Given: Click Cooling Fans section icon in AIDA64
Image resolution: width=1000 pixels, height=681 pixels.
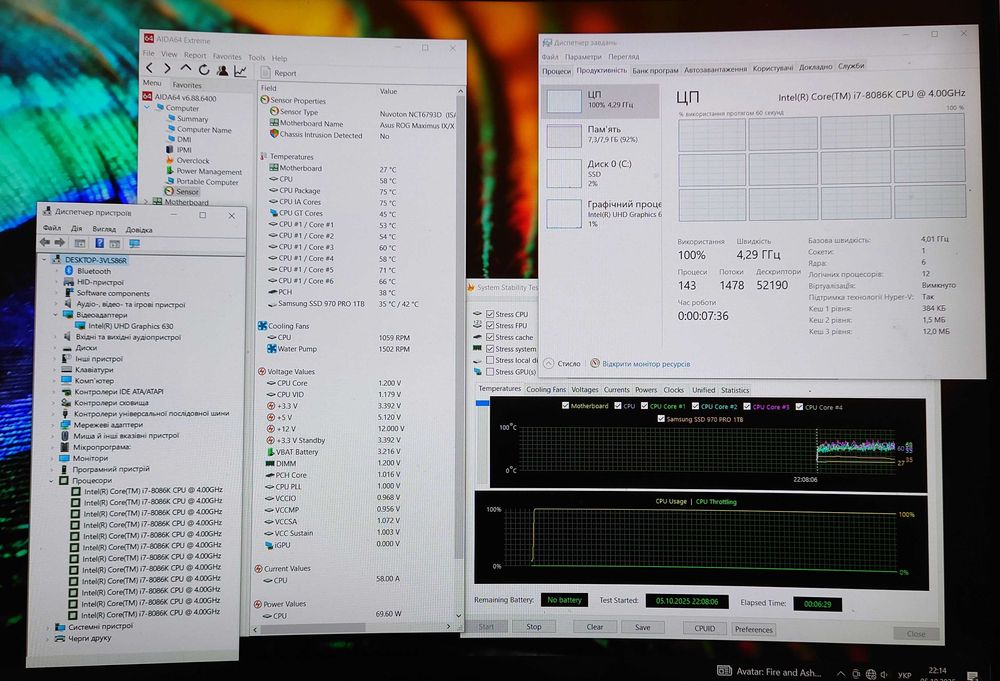Looking at the screenshot, I should coord(262,326).
